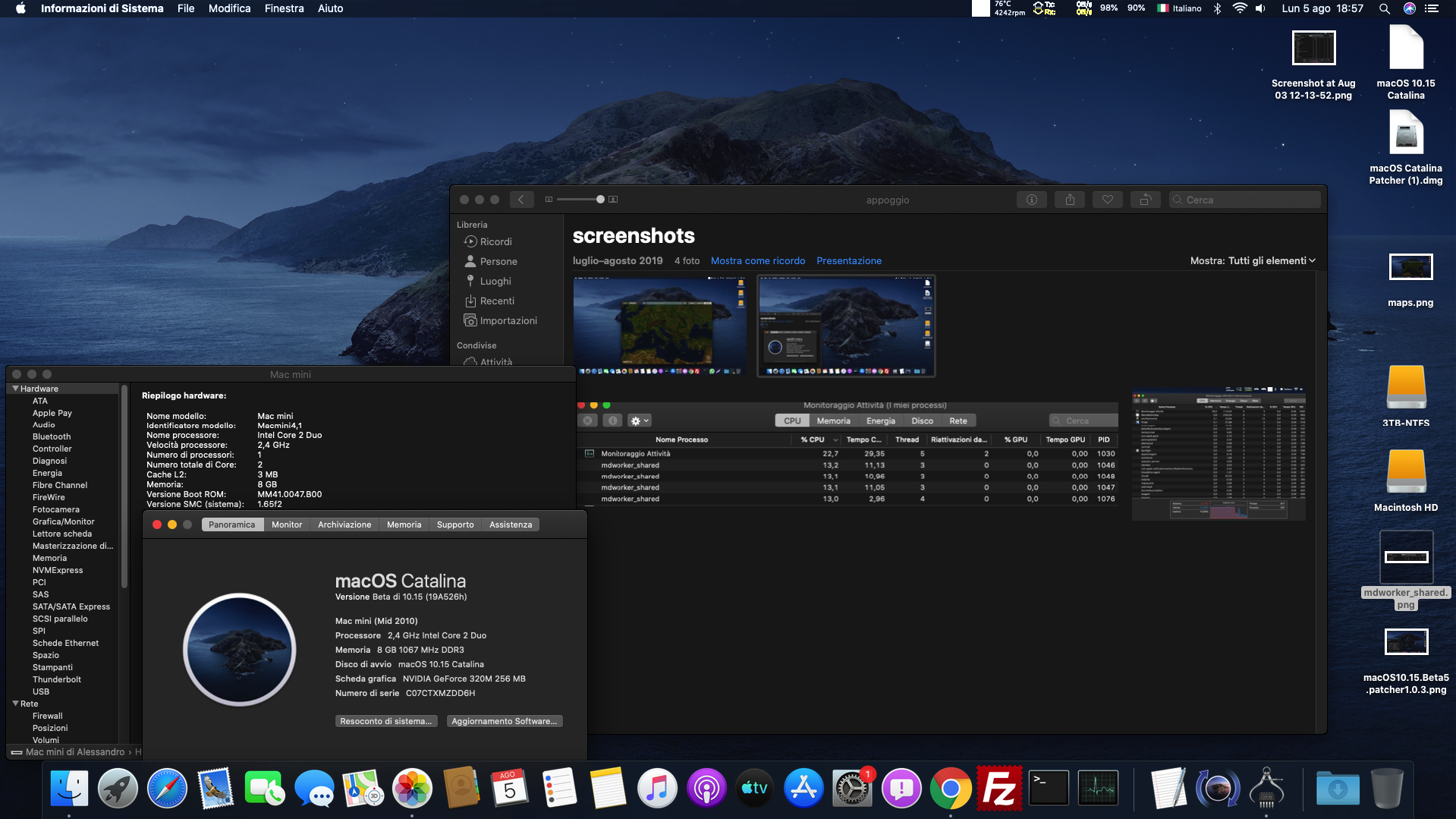Select Grafica/Monitor in hardware list
Screen dimensions: 1456x819
coord(64,521)
